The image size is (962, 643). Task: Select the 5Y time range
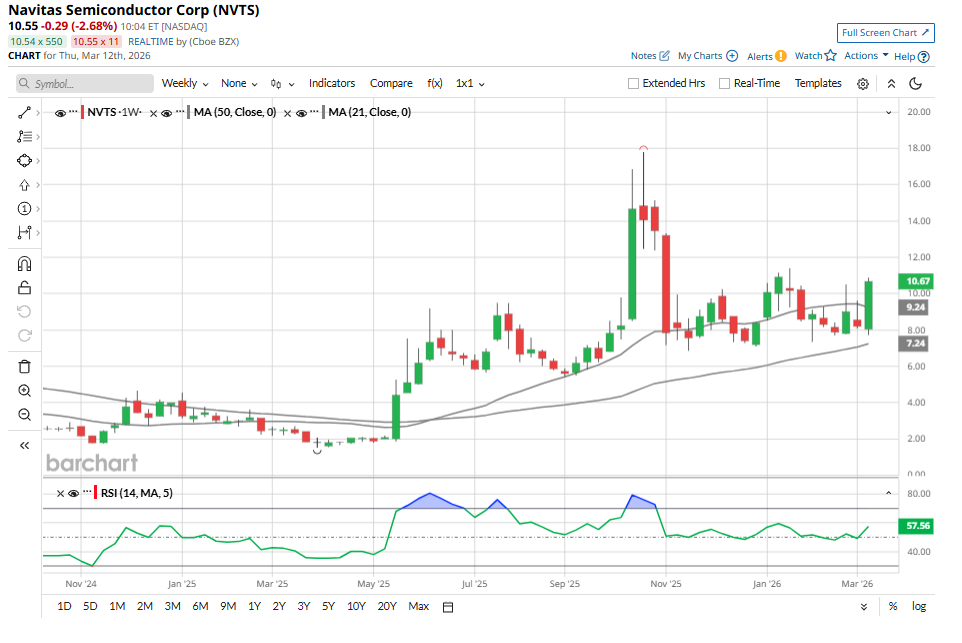click(x=328, y=607)
